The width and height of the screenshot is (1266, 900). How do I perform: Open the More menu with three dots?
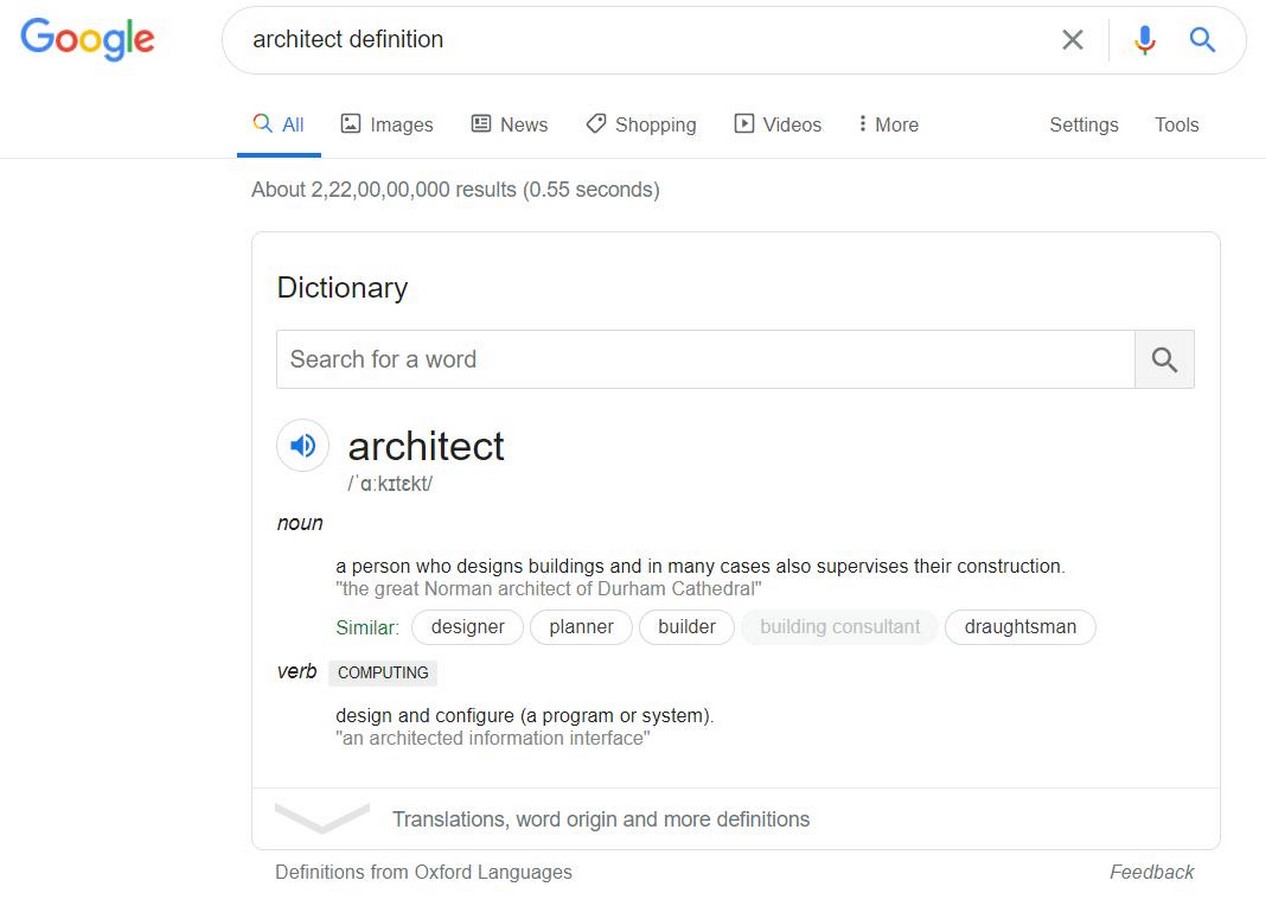click(x=888, y=125)
